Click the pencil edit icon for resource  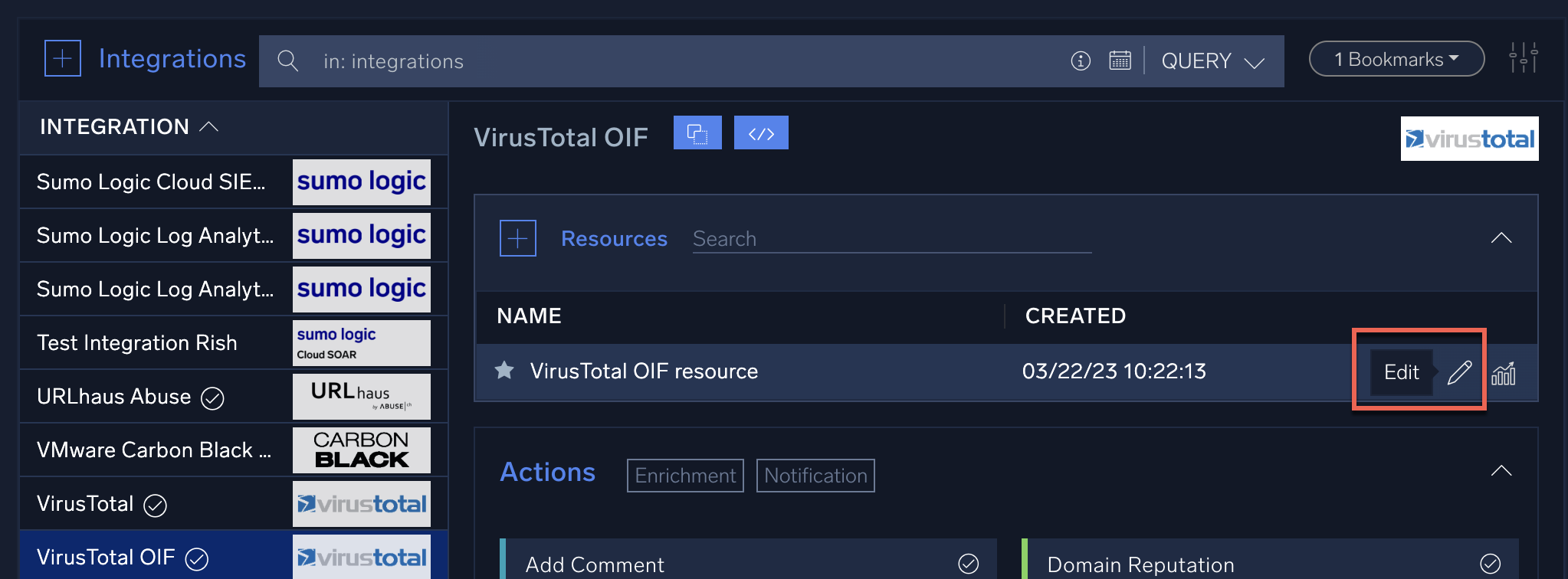pyautogui.click(x=1459, y=372)
